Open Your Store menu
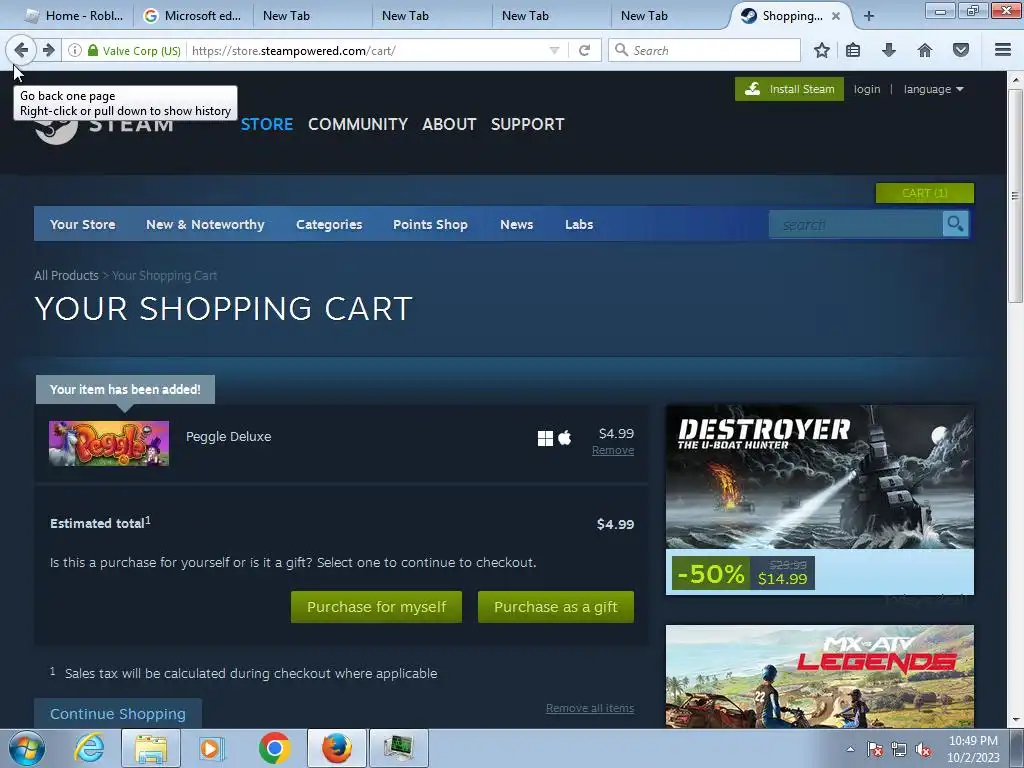This screenshot has width=1024, height=768. tap(83, 224)
